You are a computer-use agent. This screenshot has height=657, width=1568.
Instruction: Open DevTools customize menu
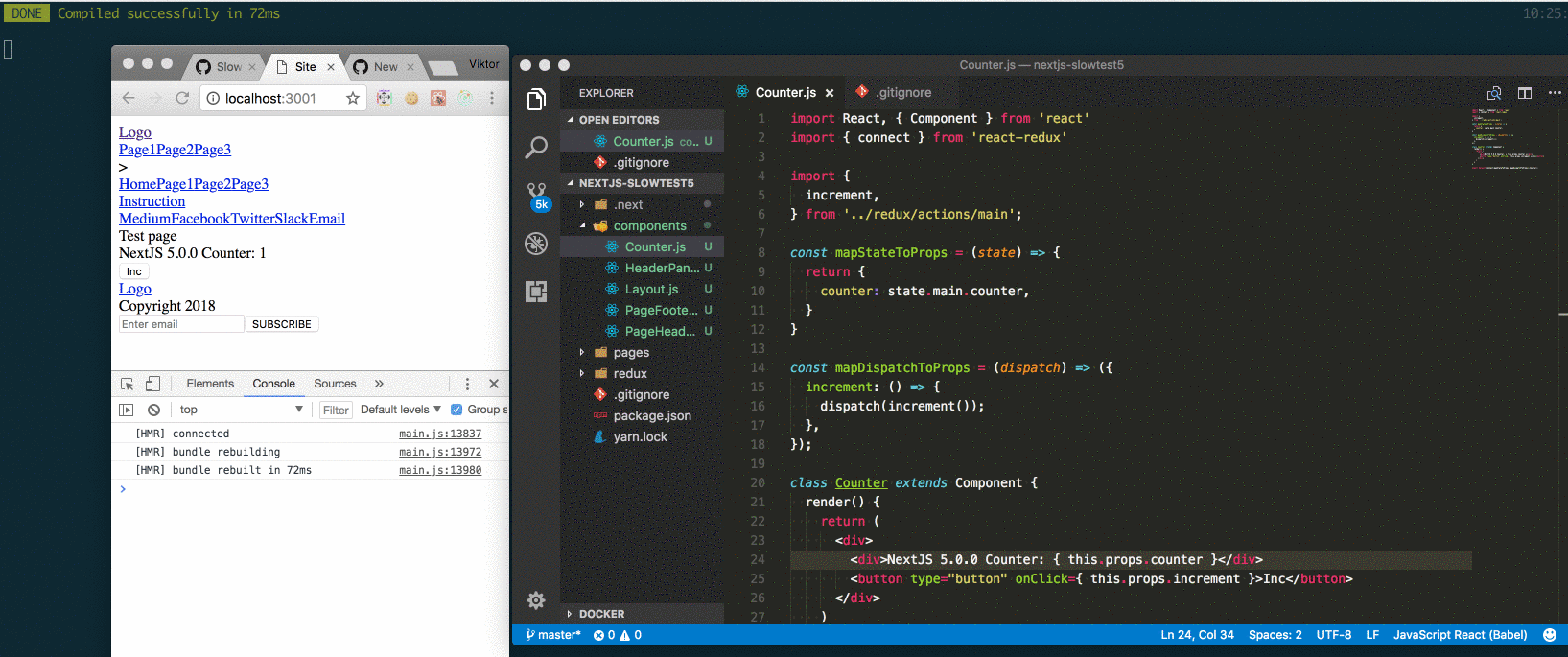click(467, 384)
